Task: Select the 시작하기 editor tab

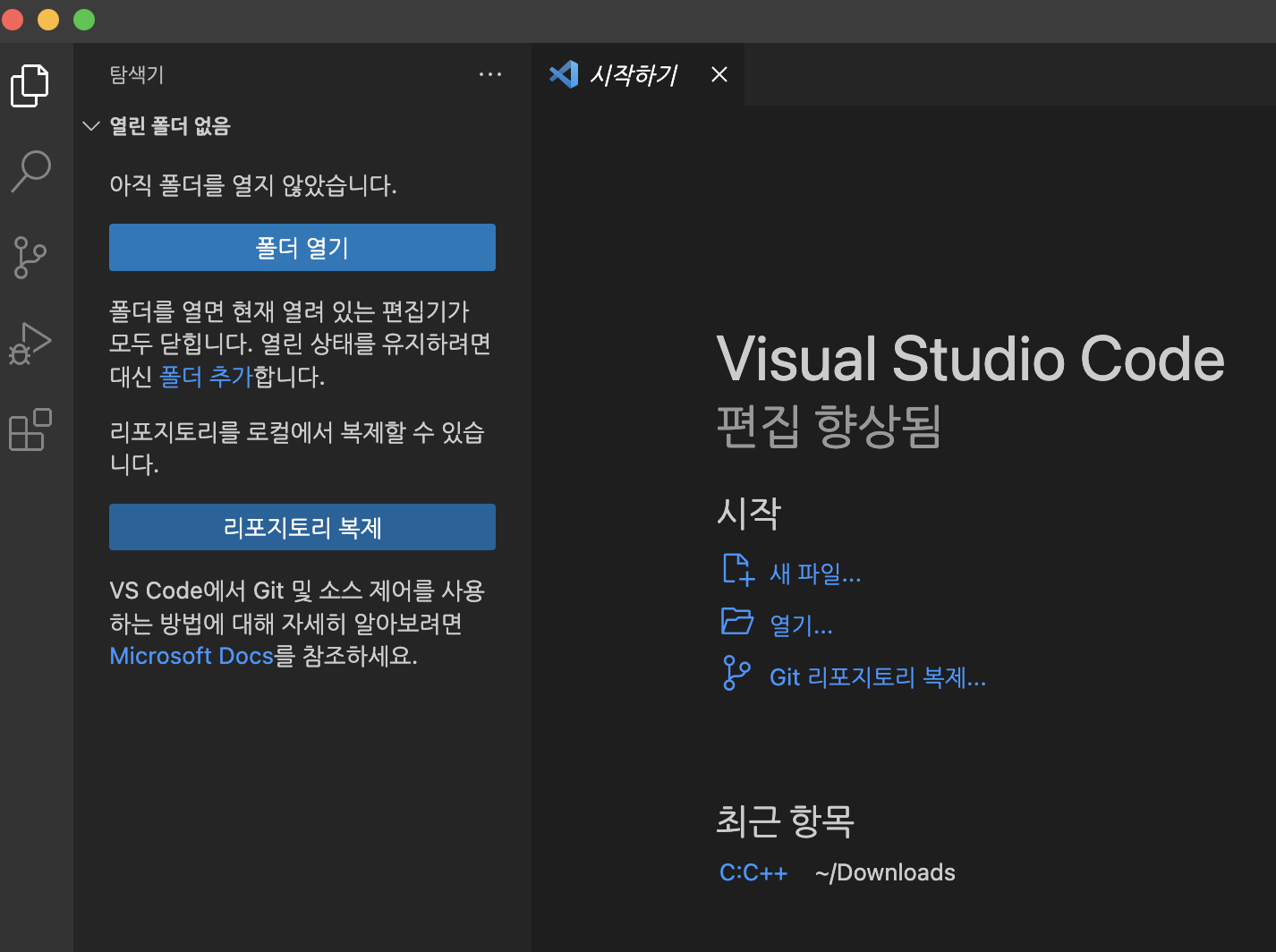Action: [637, 74]
